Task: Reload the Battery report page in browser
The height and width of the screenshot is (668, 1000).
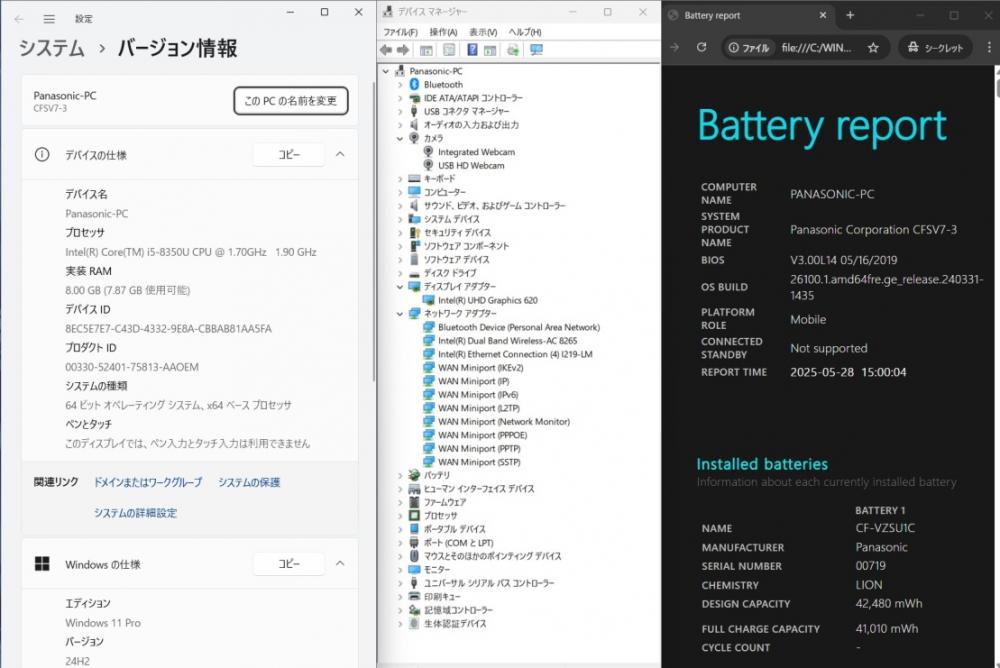Action: pos(702,47)
